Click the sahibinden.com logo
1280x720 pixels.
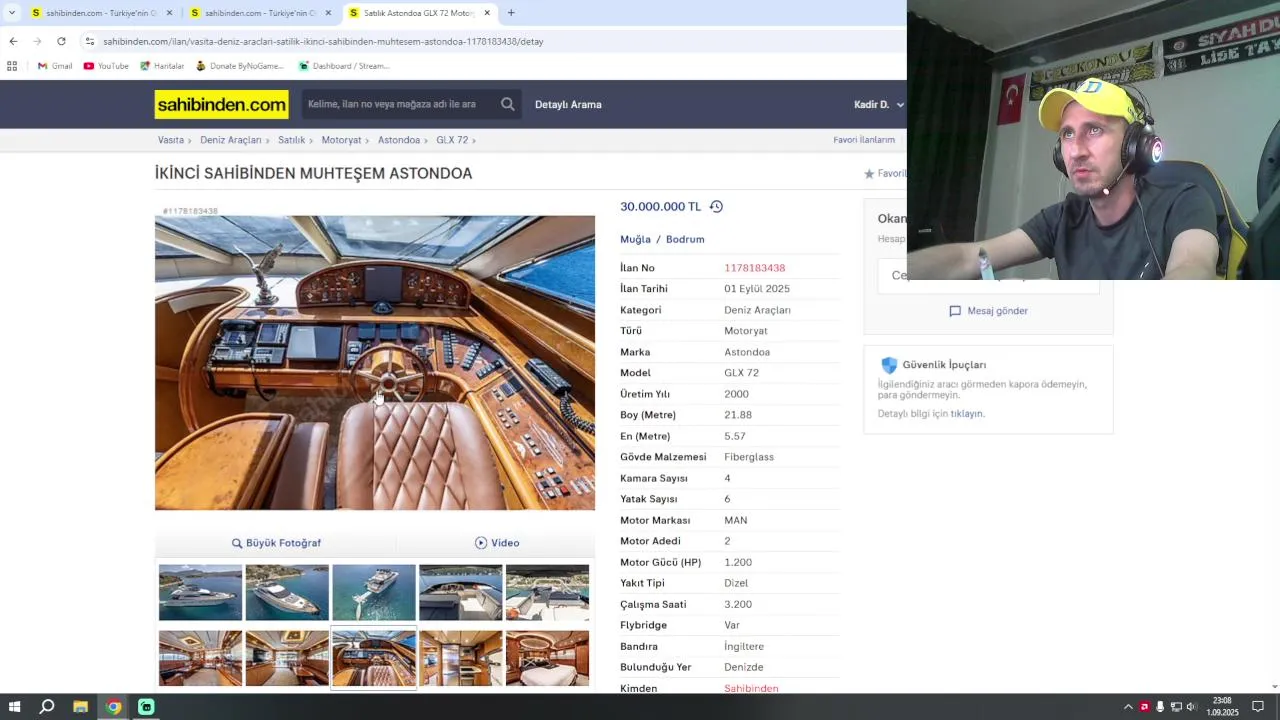(x=222, y=104)
